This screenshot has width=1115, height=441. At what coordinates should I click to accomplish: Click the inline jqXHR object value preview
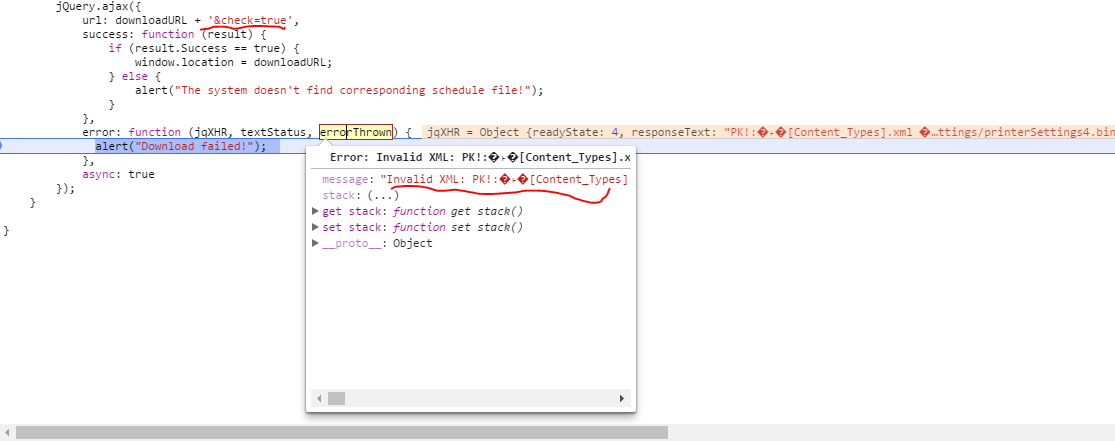tap(760, 132)
